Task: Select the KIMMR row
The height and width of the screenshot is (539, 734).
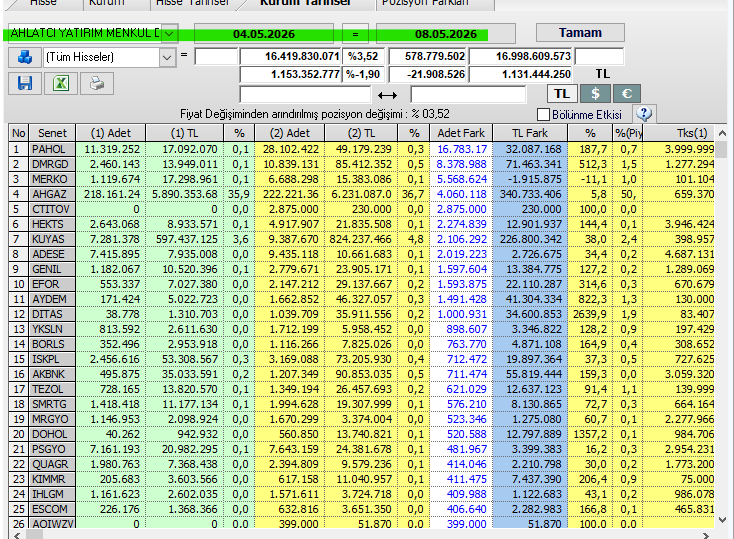Action: [361, 479]
